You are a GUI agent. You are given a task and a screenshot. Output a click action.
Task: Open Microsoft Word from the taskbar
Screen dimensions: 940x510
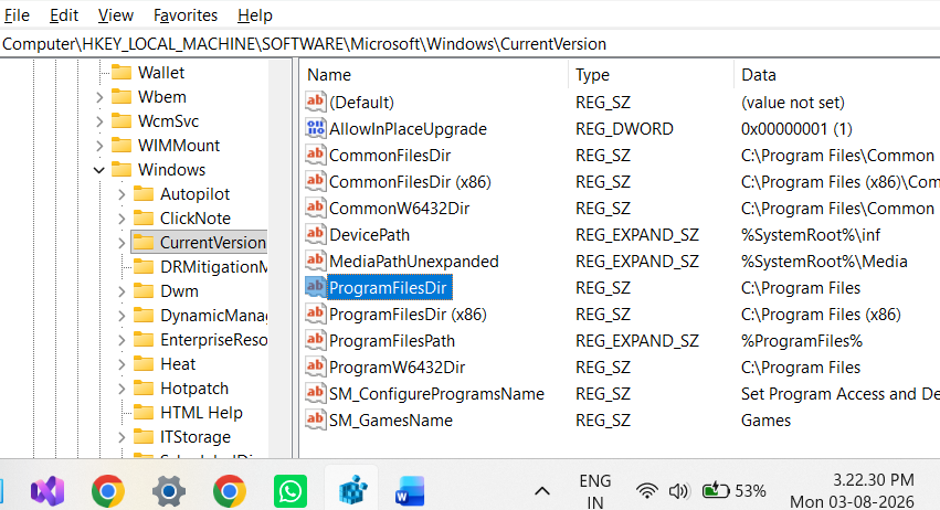tap(410, 491)
